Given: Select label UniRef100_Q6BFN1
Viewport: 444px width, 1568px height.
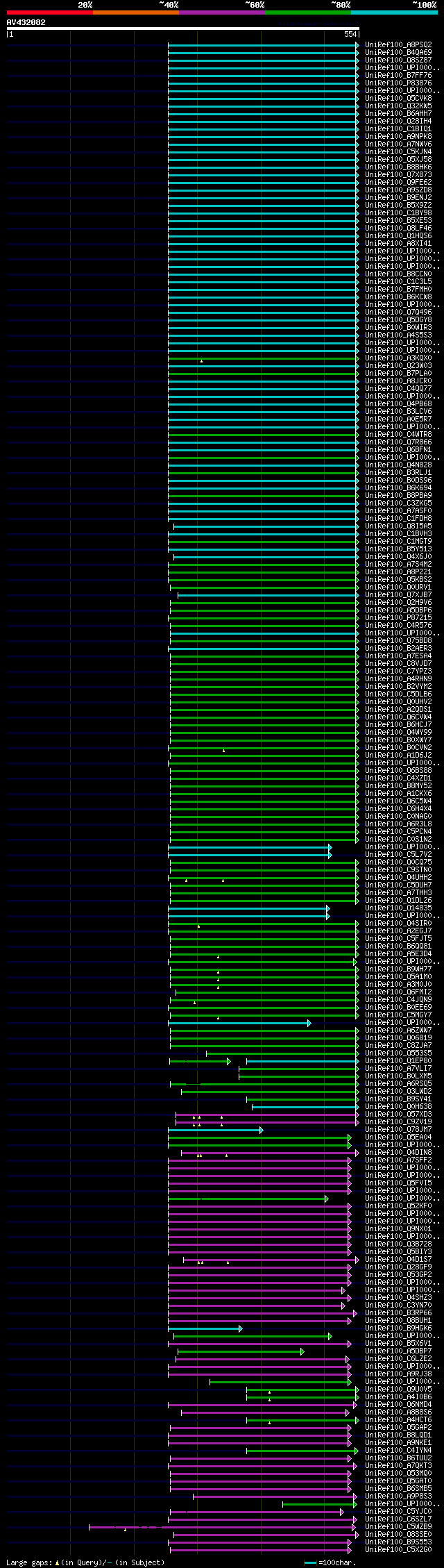Looking at the screenshot, I should coord(398,449).
